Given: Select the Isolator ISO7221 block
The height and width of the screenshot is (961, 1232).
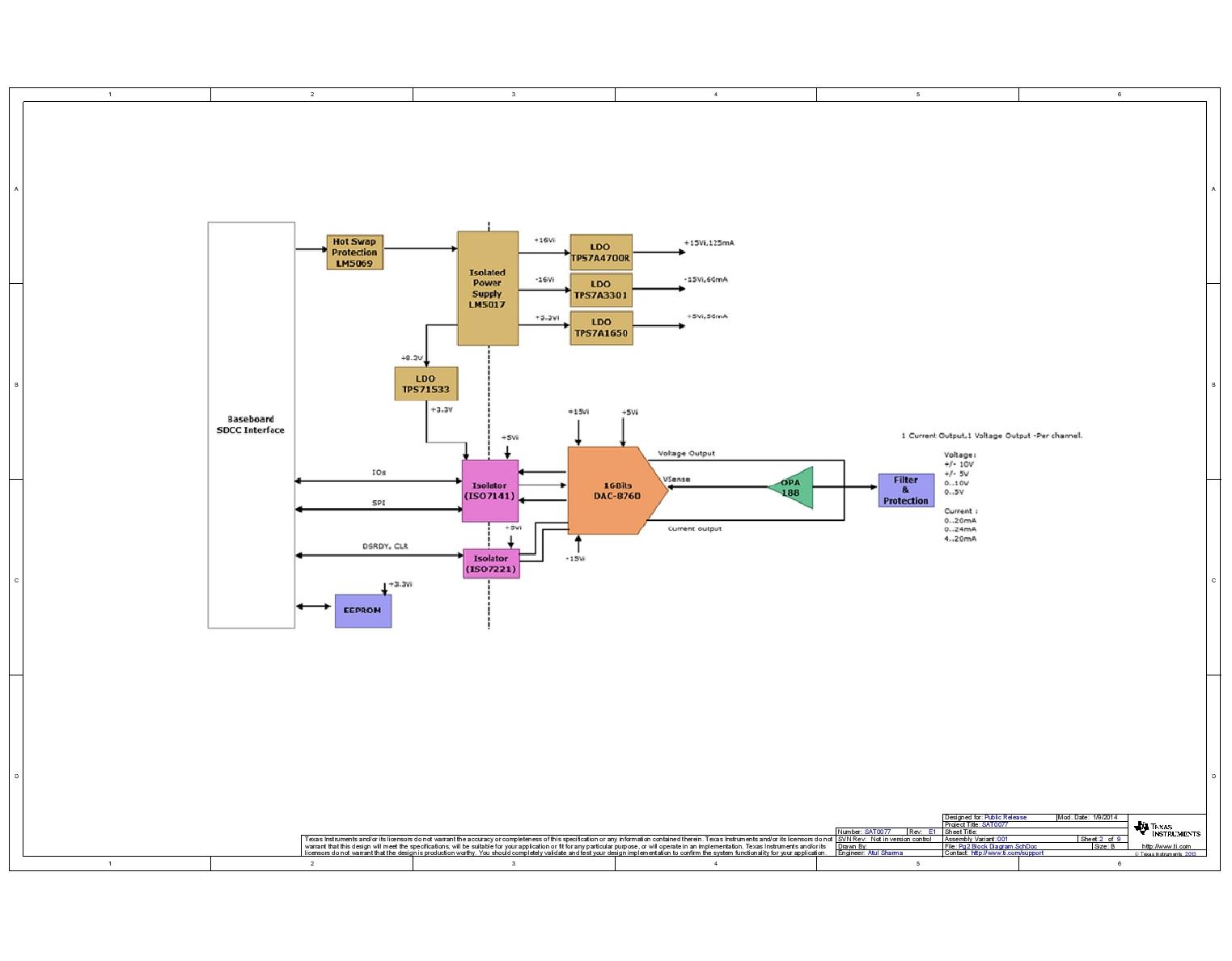Looking at the screenshot, I should coord(491,564).
